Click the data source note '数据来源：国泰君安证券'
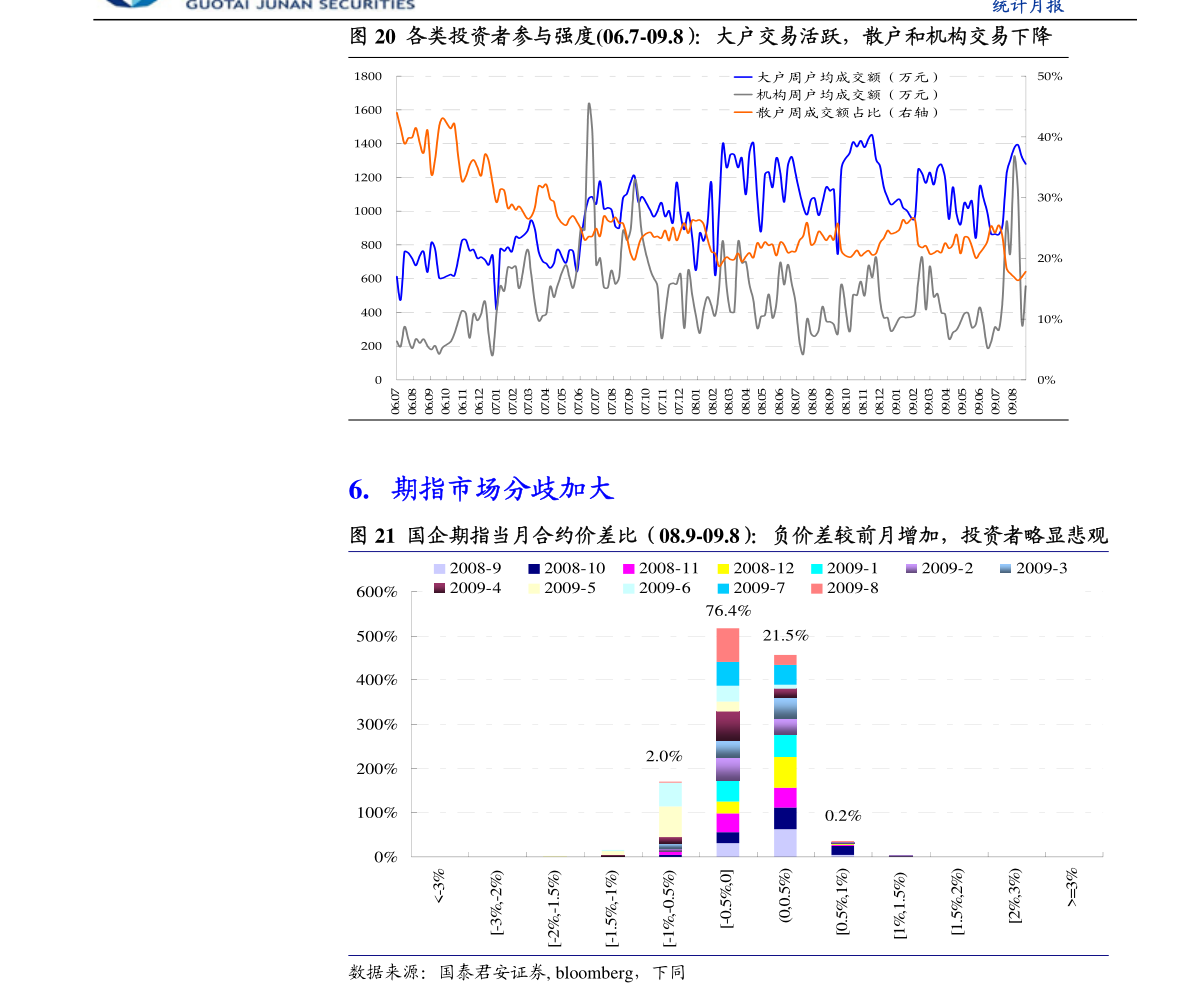 tap(448, 972)
